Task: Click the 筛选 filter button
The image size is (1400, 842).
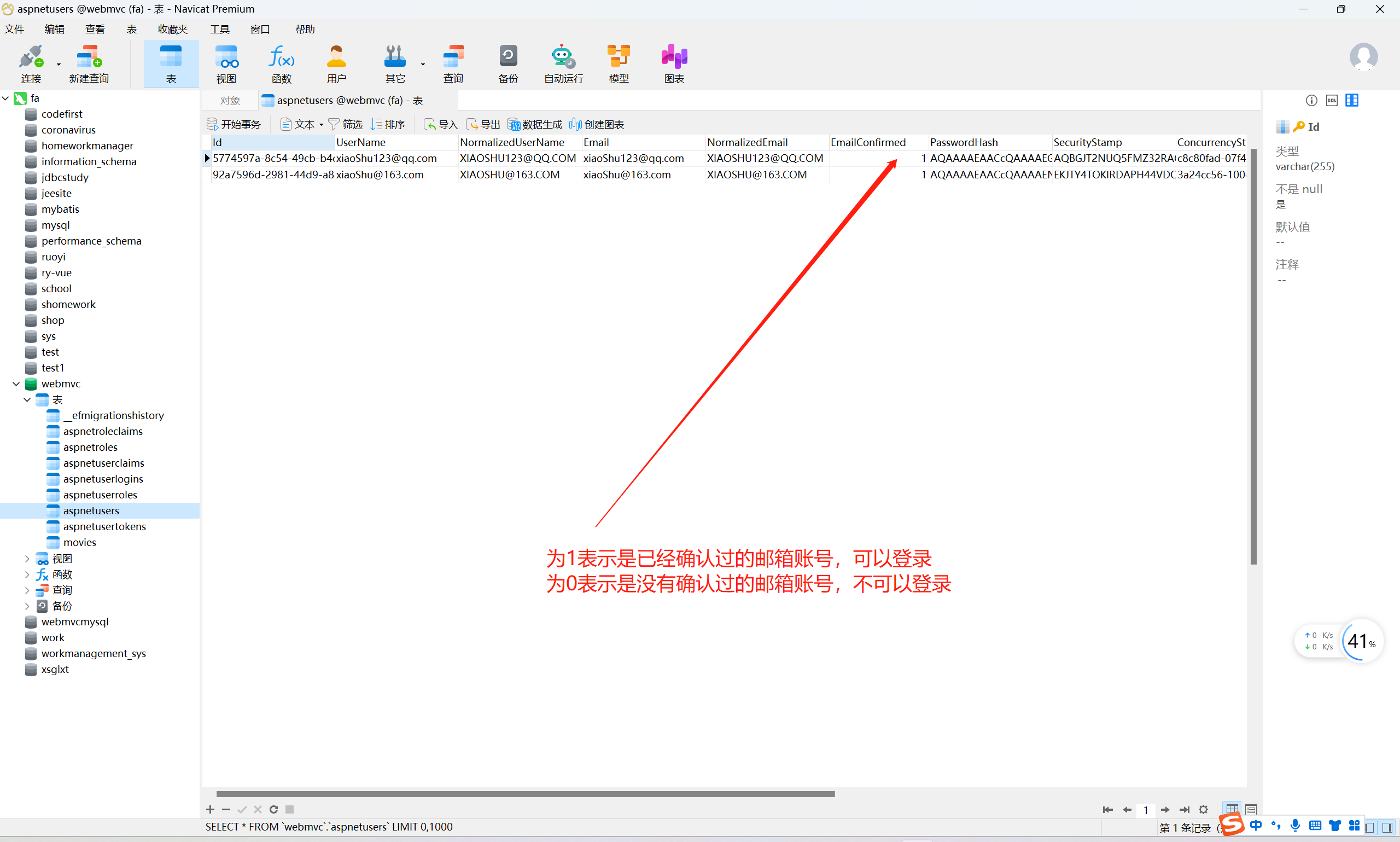Action: click(x=345, y=124)
